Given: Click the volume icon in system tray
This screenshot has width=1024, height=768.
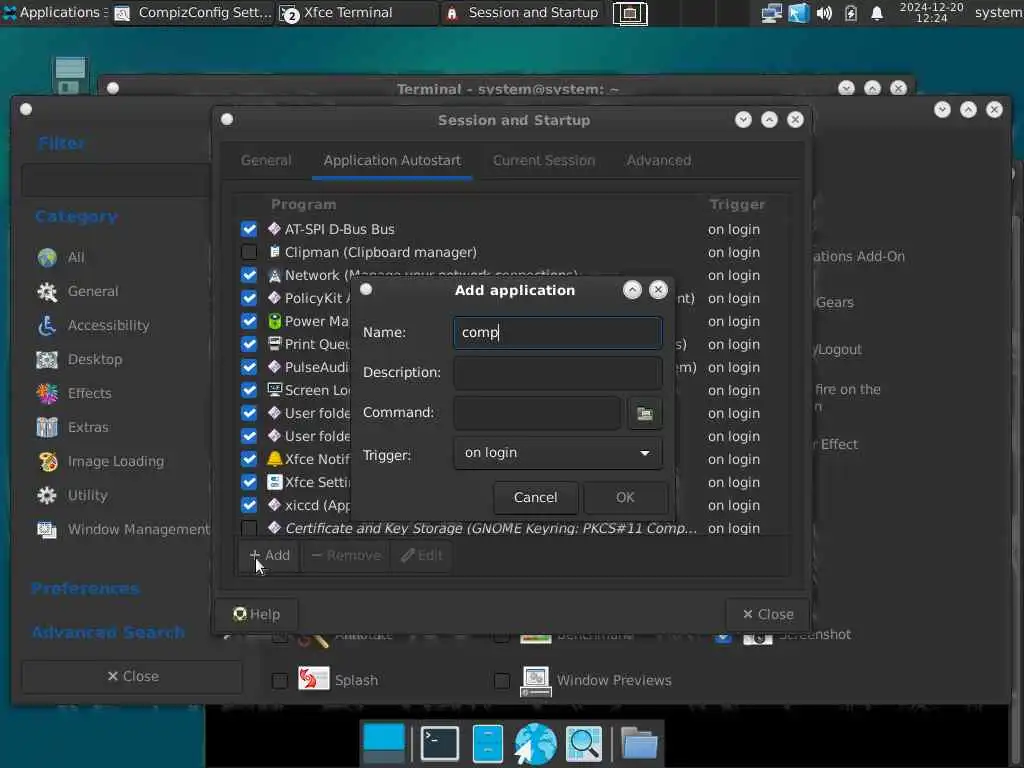Looking at the screenshot, I should [824, 13].
